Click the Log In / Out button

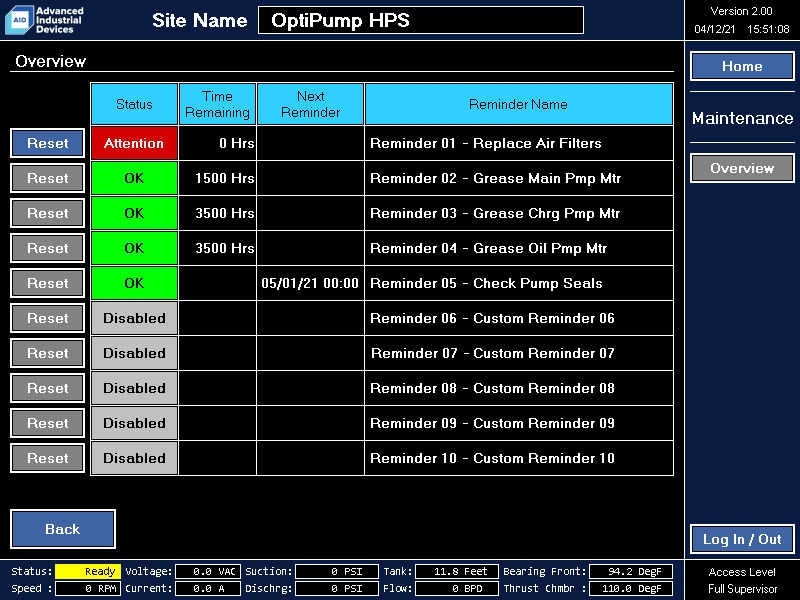point(742,539)
